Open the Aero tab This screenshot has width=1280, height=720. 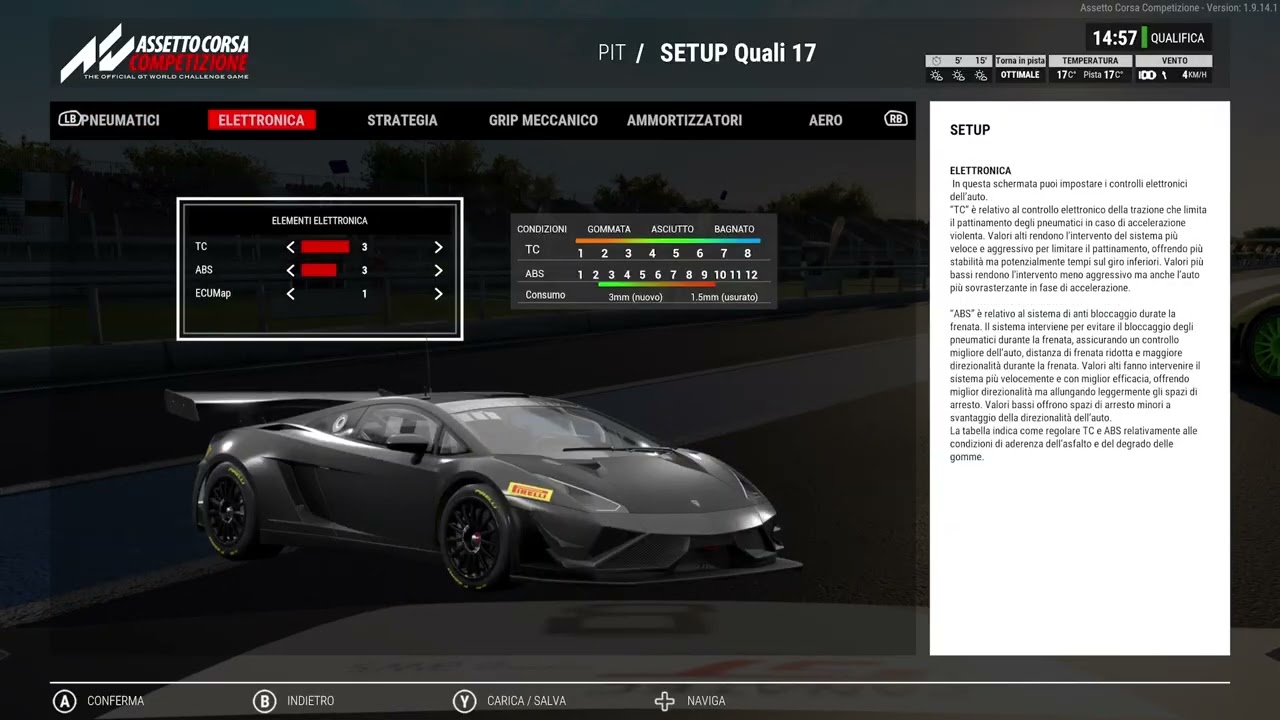tap(825, 120)
